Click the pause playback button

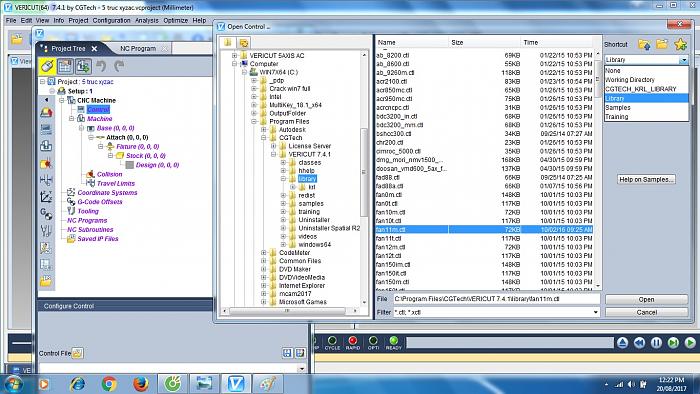pyautogui.click(x=656, y=343)
